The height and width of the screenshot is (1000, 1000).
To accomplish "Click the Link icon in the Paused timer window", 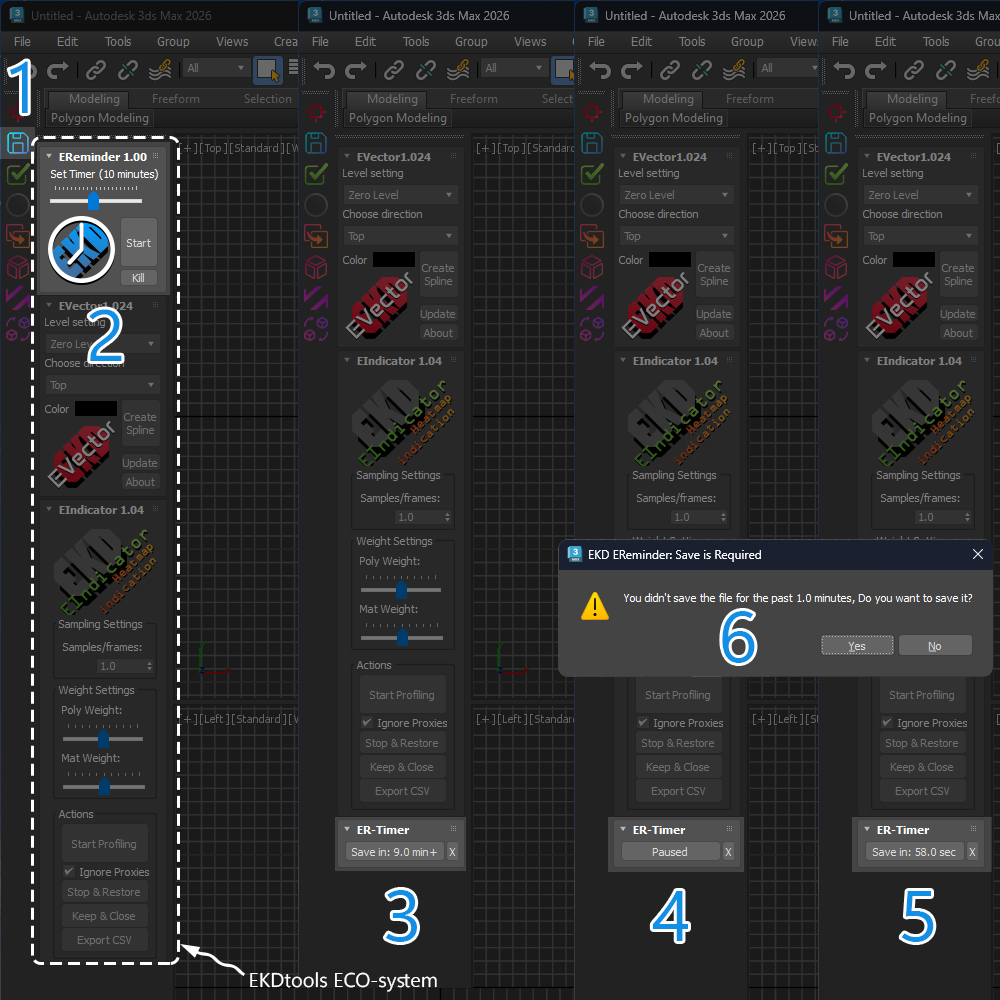I will coord(670,70).
